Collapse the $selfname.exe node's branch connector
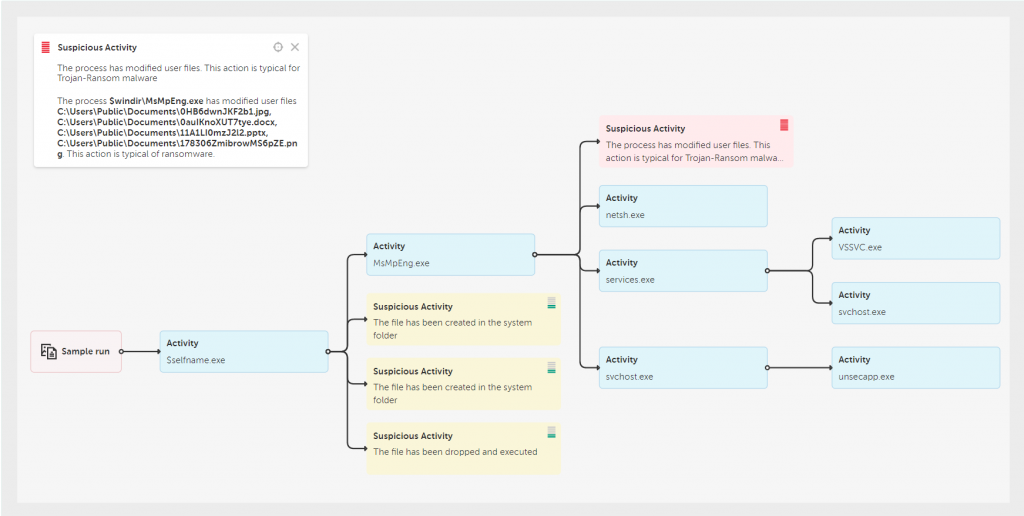Screen dimensions: 1024x516 click(328, 352)
